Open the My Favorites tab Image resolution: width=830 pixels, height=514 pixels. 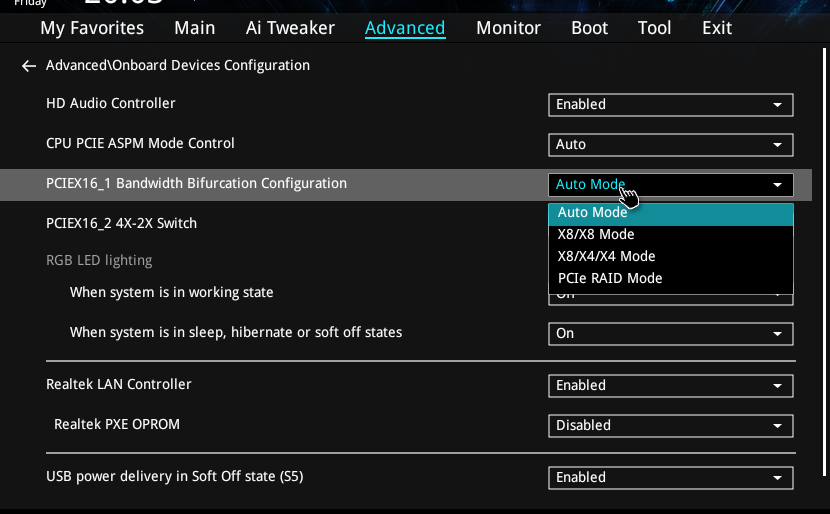94,28
